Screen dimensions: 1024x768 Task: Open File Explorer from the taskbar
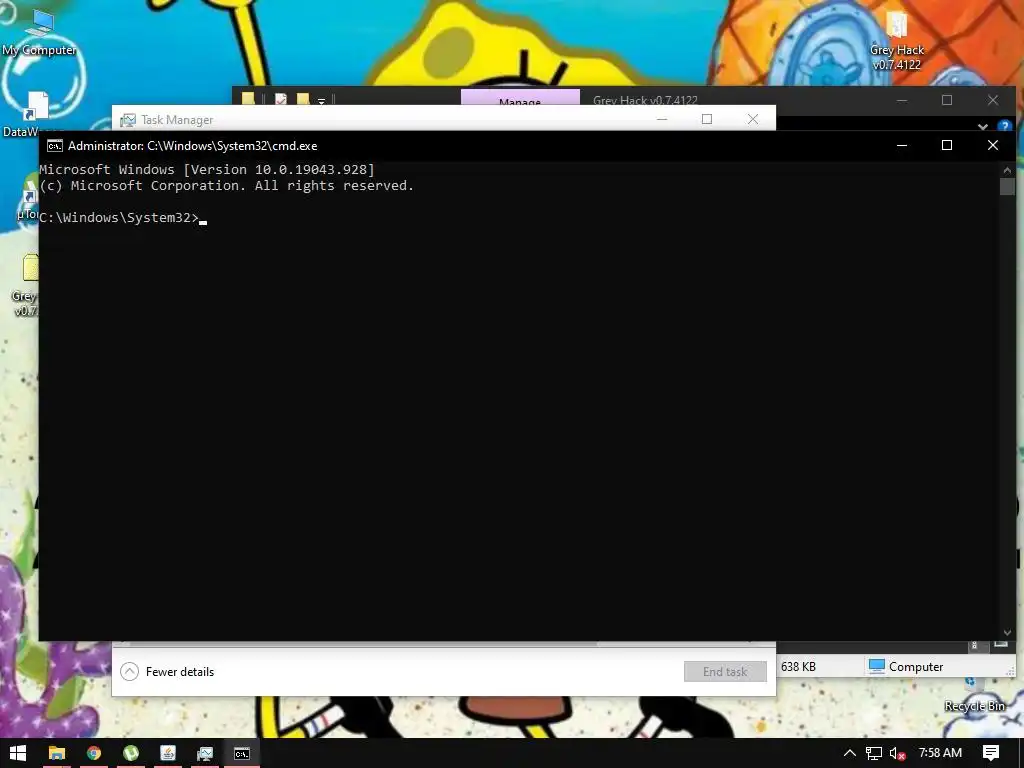(x=57, y=753)
